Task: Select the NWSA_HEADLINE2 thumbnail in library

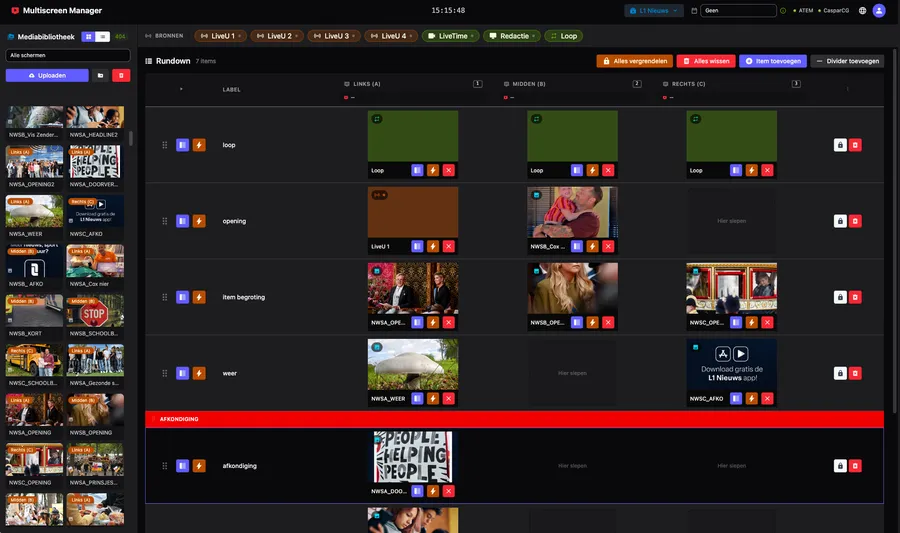Action: (95, 118)
